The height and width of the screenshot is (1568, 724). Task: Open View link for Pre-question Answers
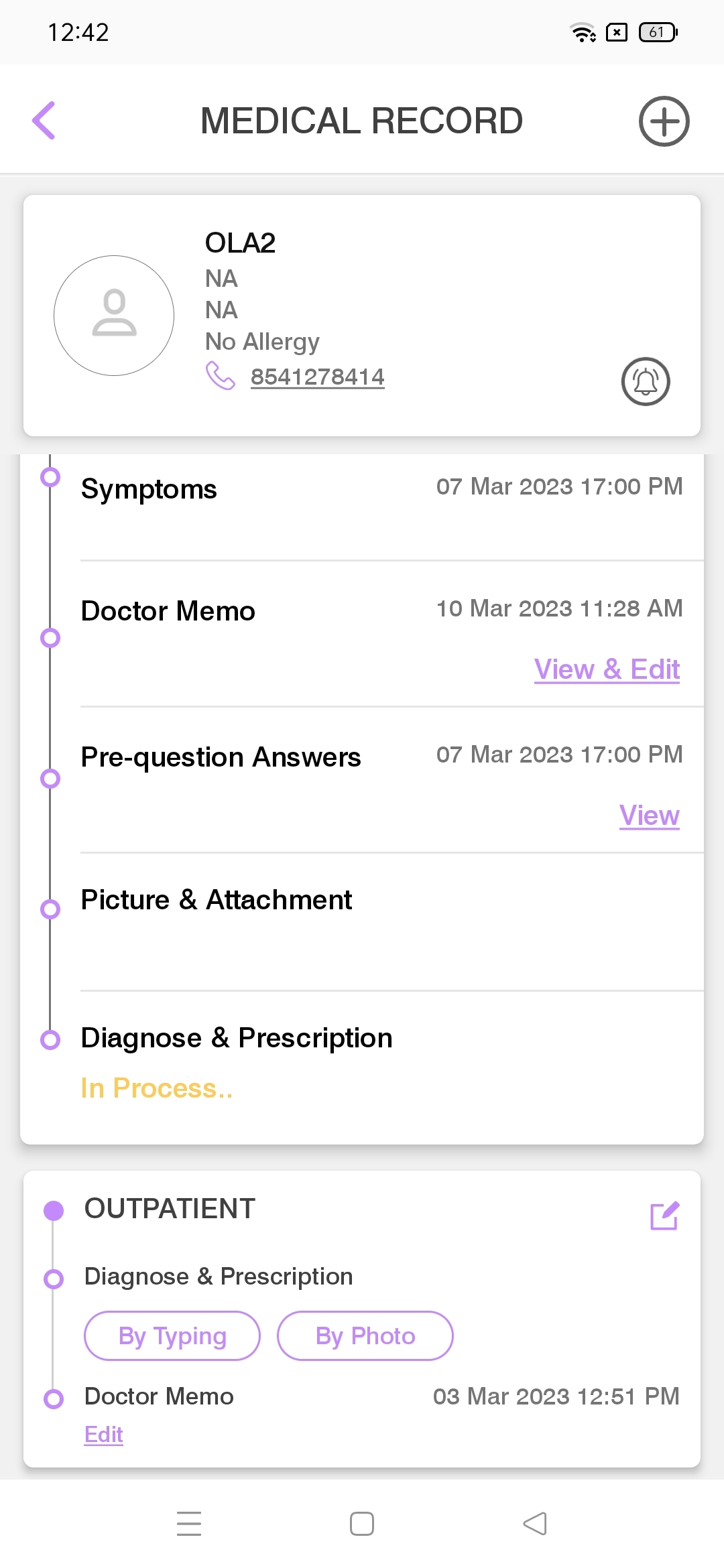point(649,815)
